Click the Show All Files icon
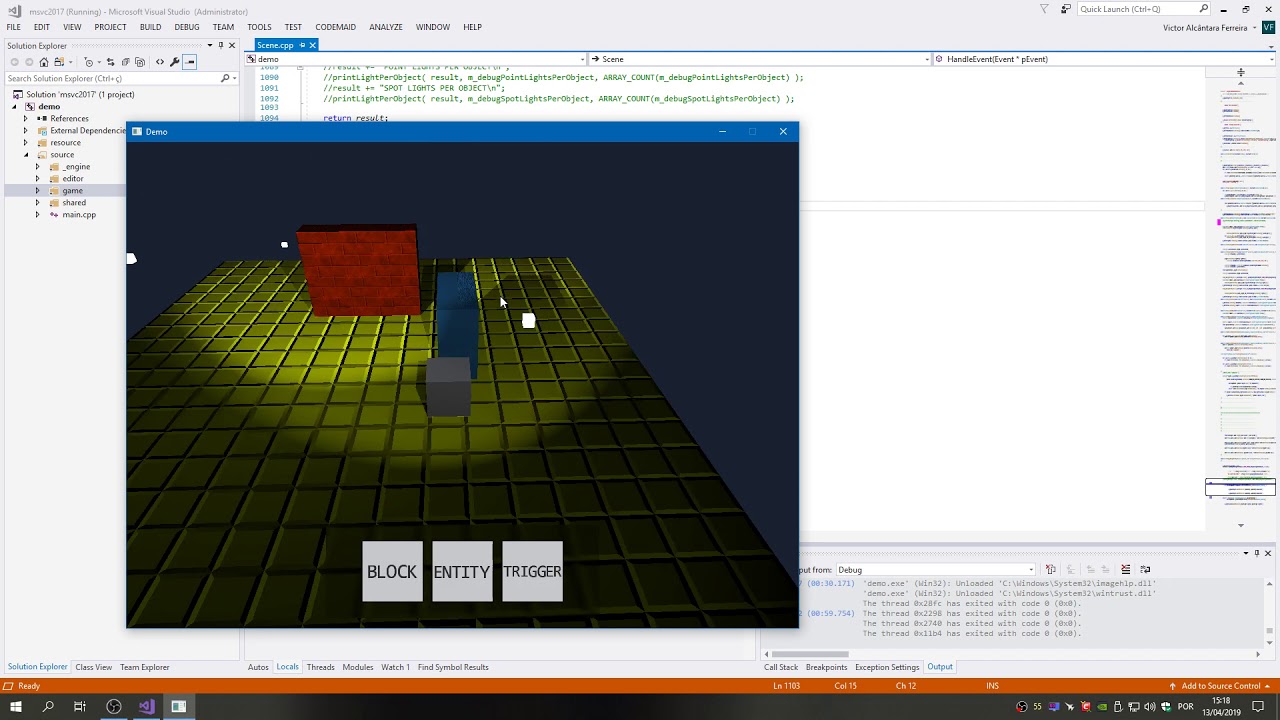 tap(140, 62)
